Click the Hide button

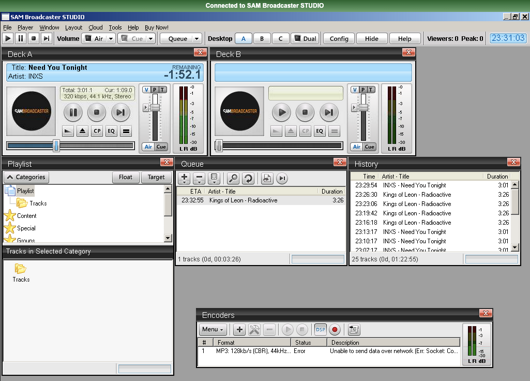point(371,39)
